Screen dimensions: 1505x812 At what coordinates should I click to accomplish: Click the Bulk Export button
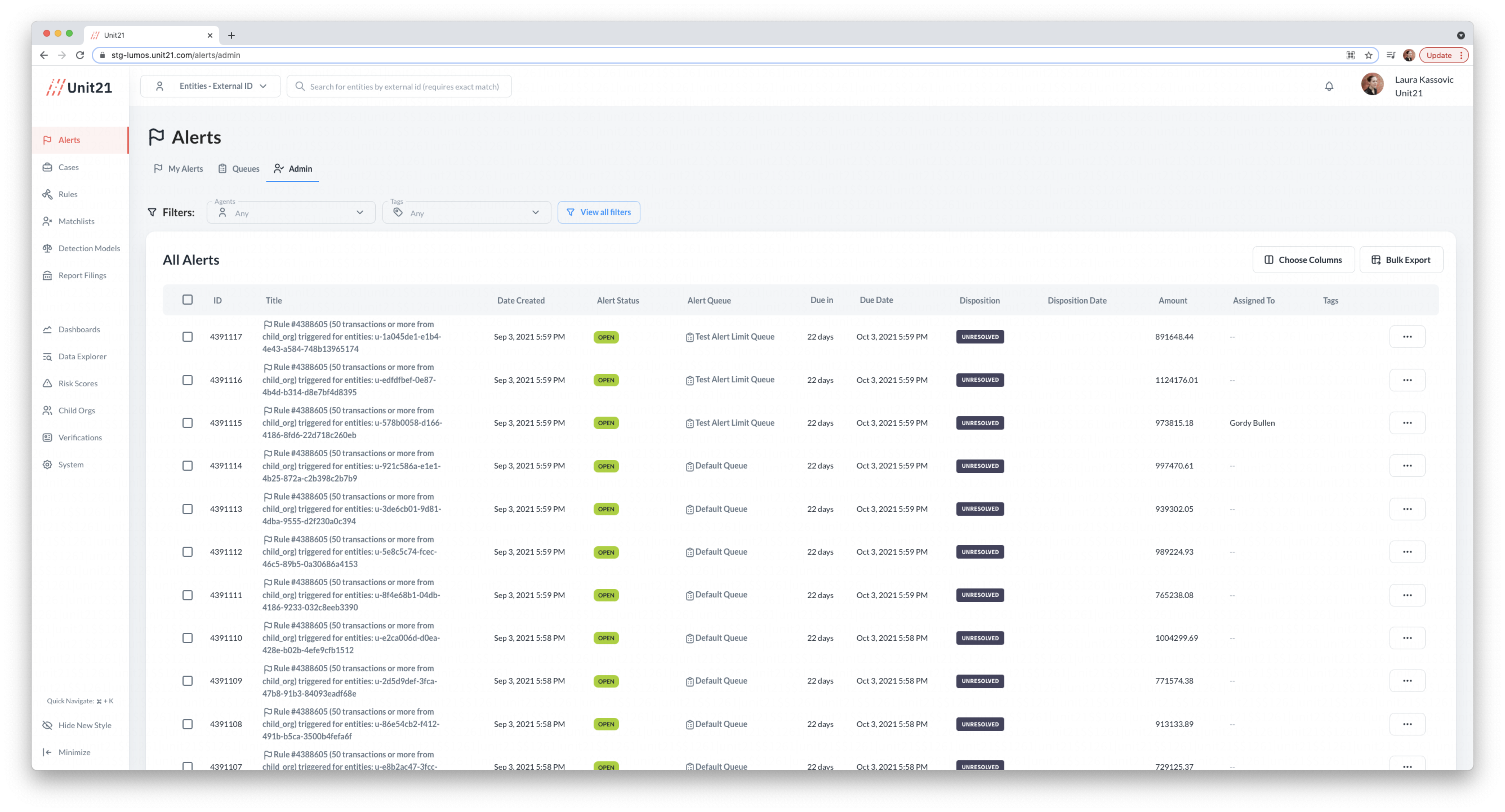[x=1401, y=260]
